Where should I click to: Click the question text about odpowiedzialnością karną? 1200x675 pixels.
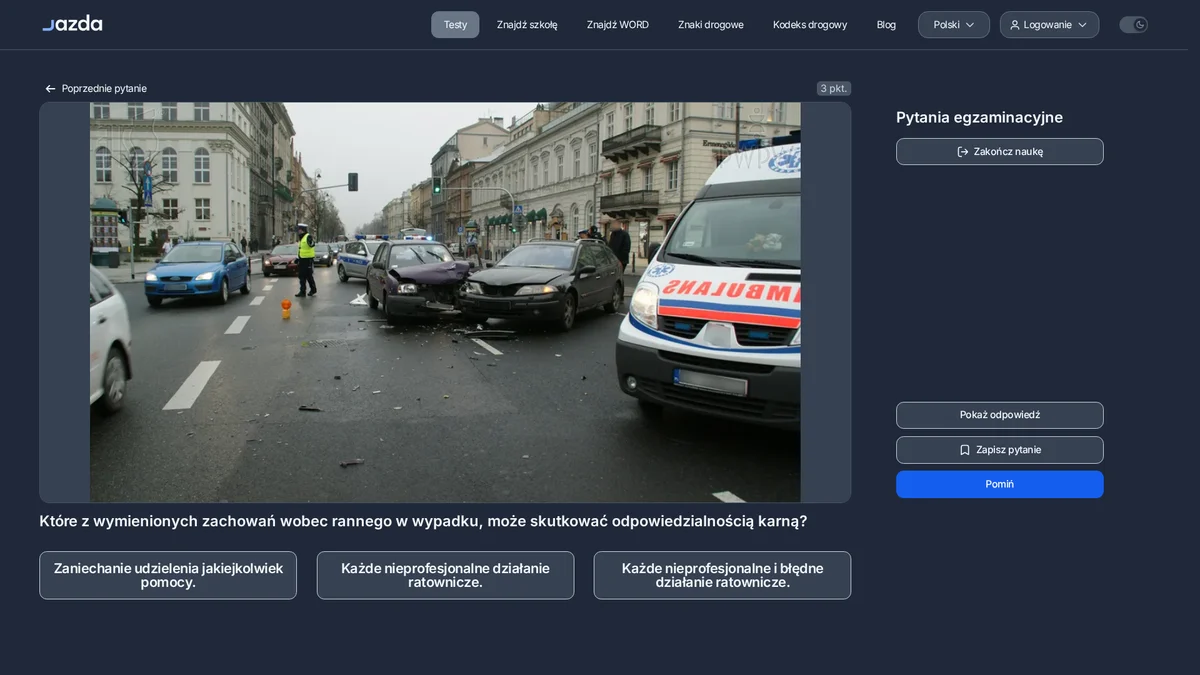[x=423, y=522]
